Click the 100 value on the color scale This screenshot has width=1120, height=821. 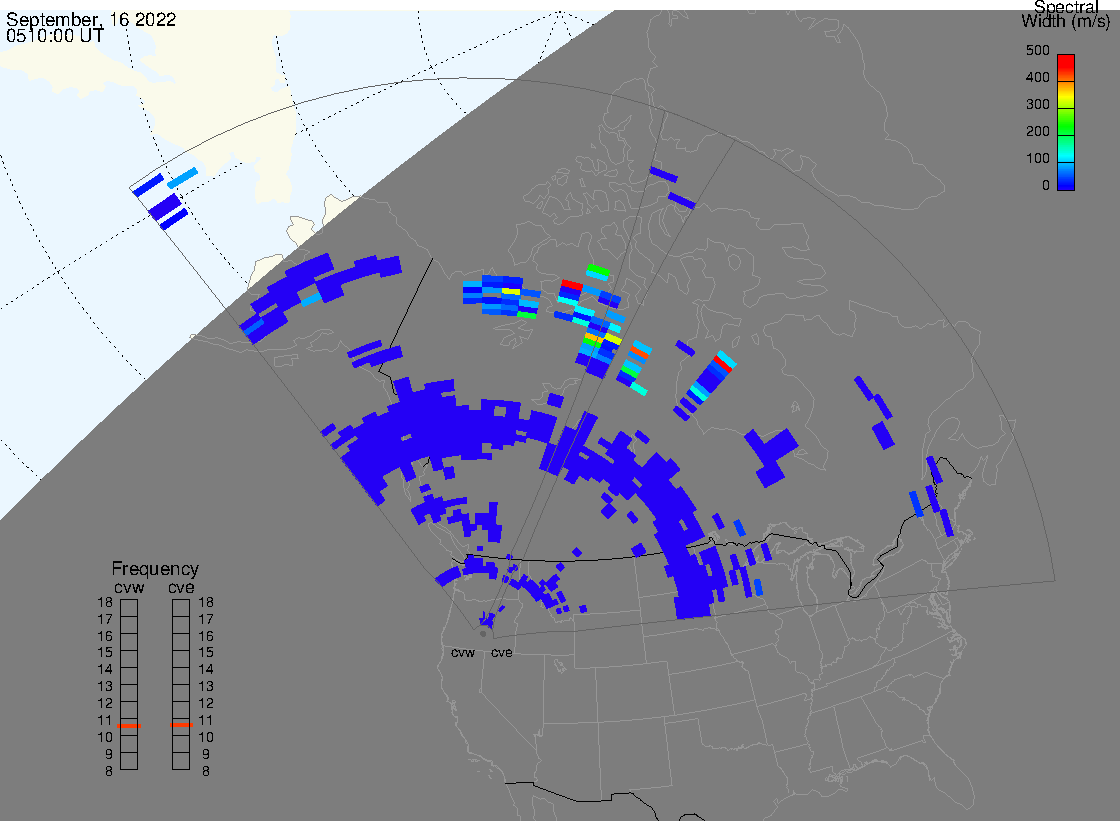1037,159
